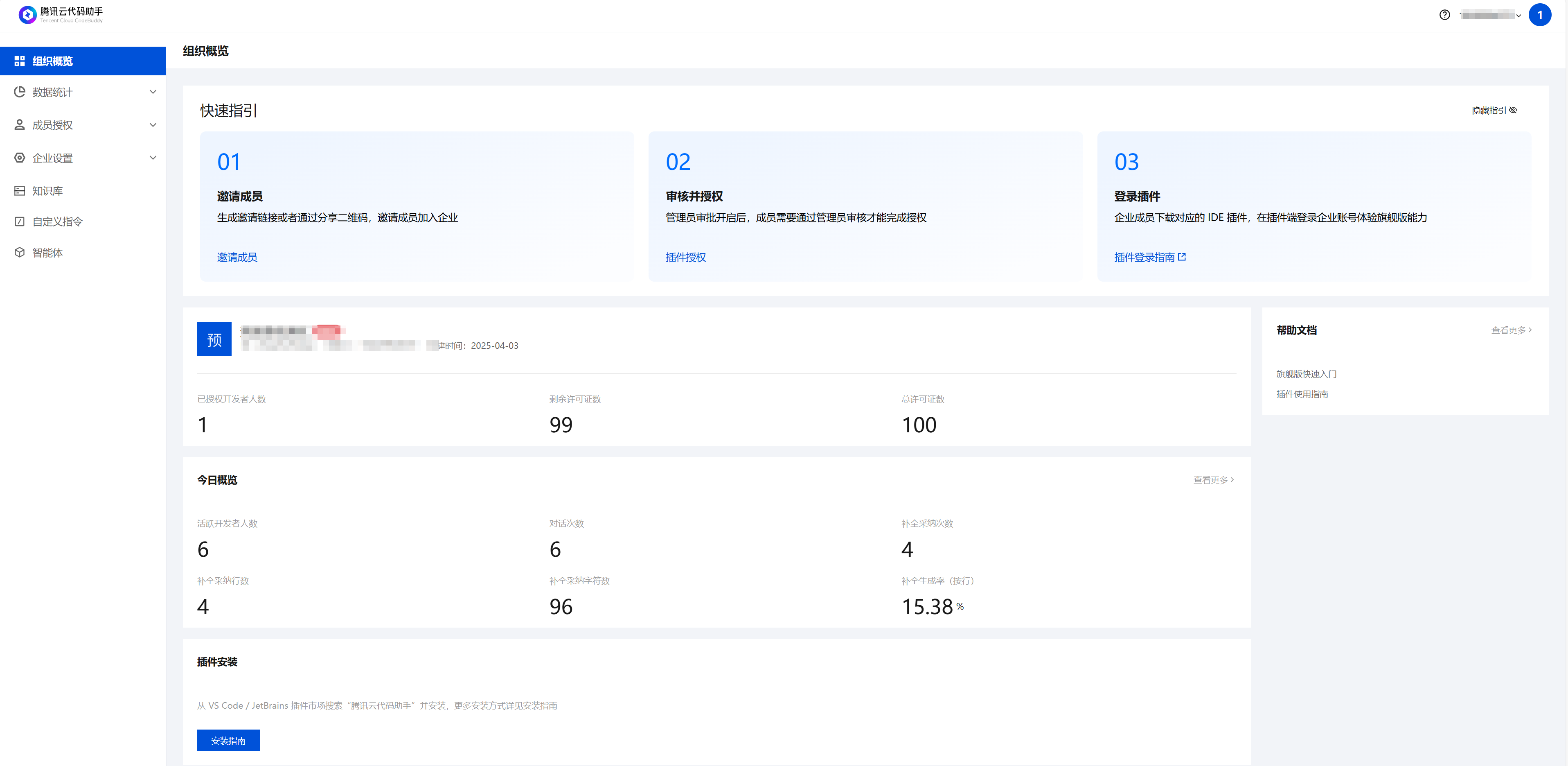The image size is (1568, 766).
Task: Click the blue user avatar badge
Action: pos(1539,15)
